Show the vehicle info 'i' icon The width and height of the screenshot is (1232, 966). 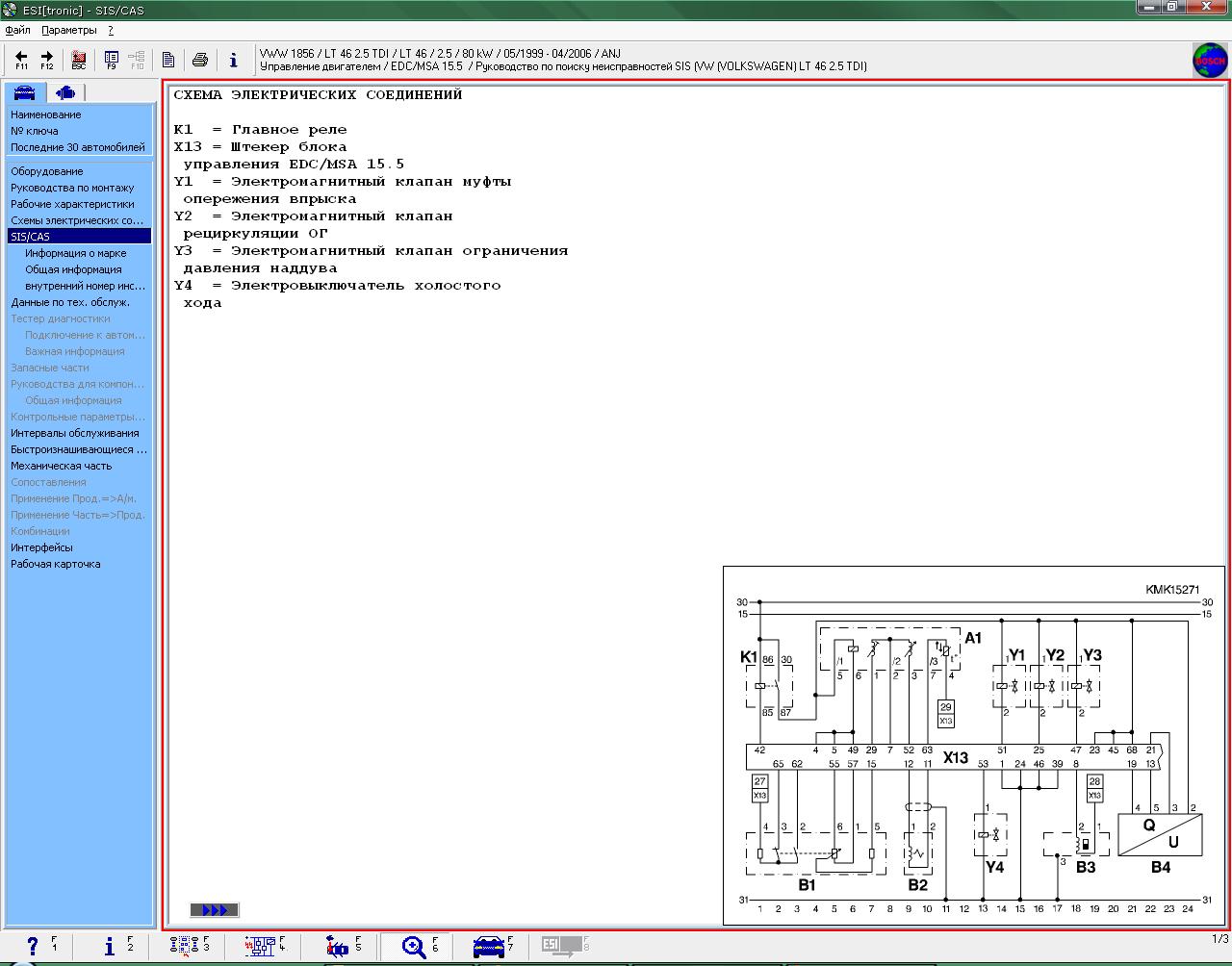233,60
